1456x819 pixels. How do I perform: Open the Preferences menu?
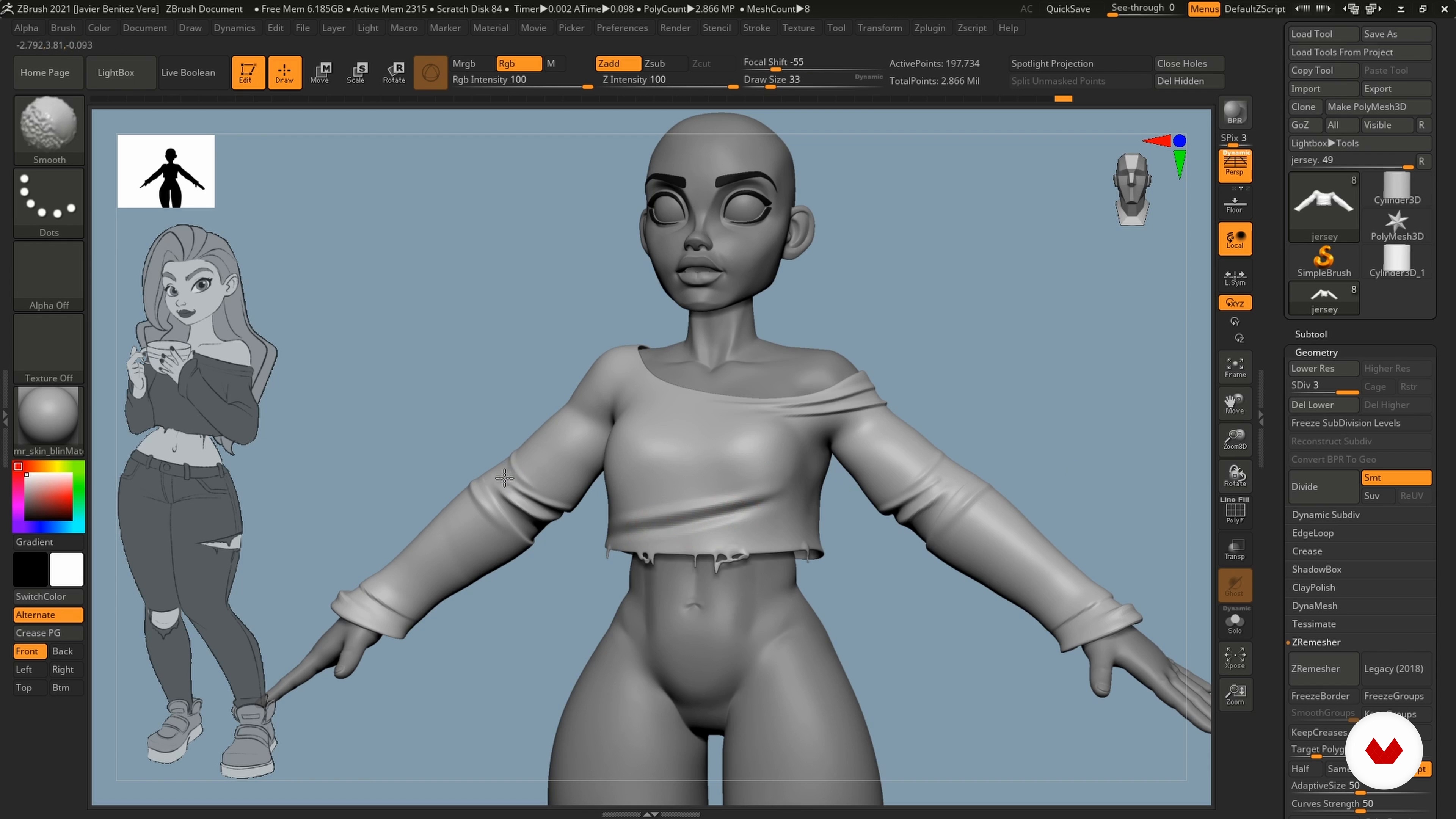click(622, 28)
